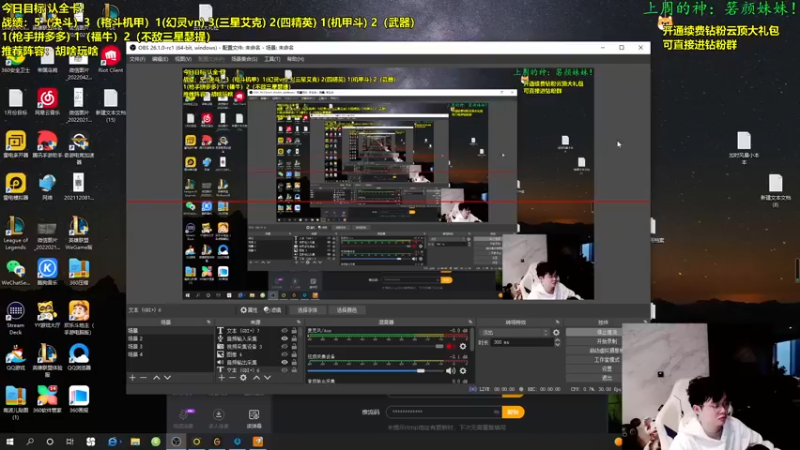Viewport: 800px width, 450px height.
Task: Open the 欢乐斗地主 desktop icon
Action: [x=79, y=317]
